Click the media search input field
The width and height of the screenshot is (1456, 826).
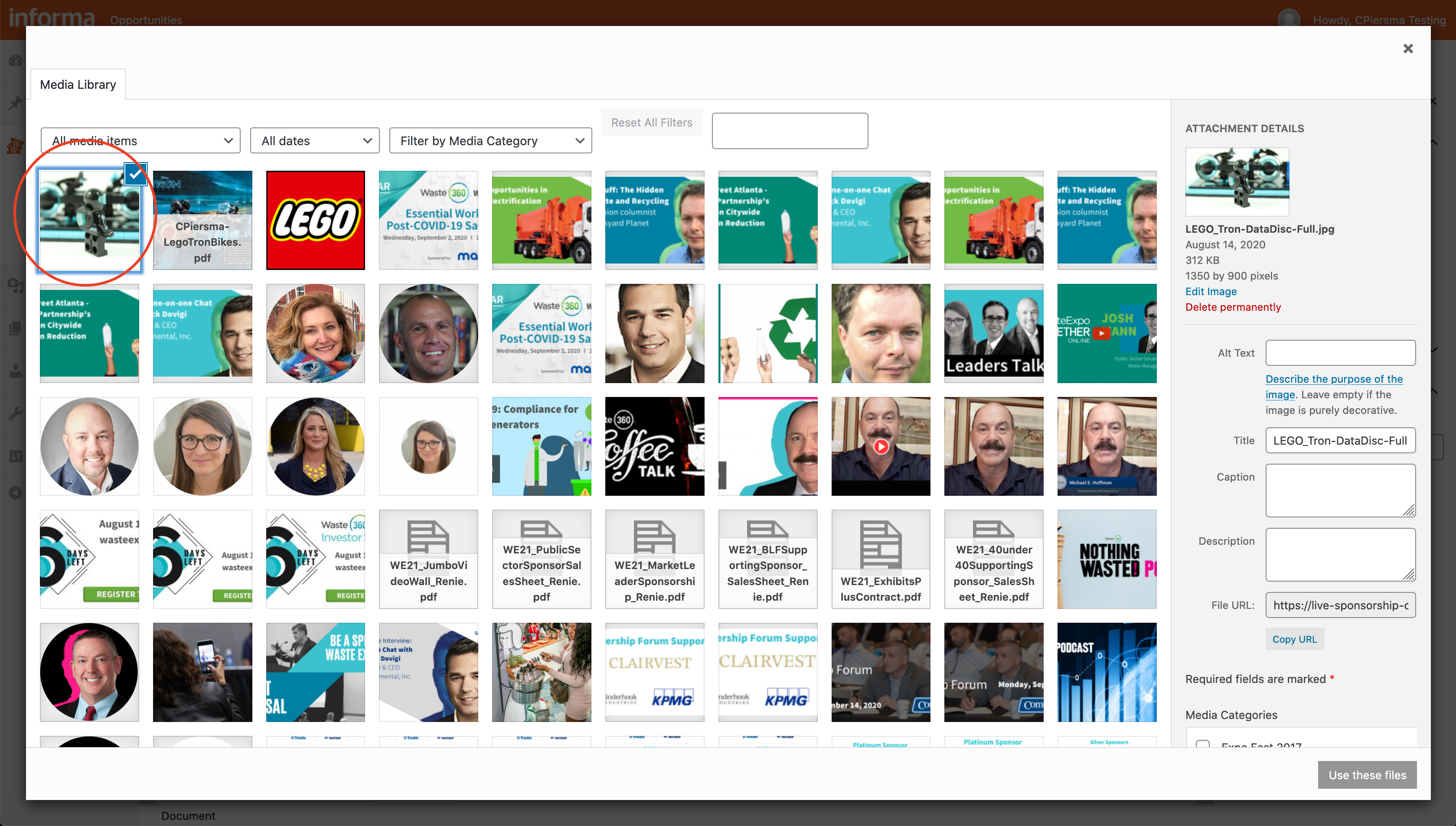789,131
